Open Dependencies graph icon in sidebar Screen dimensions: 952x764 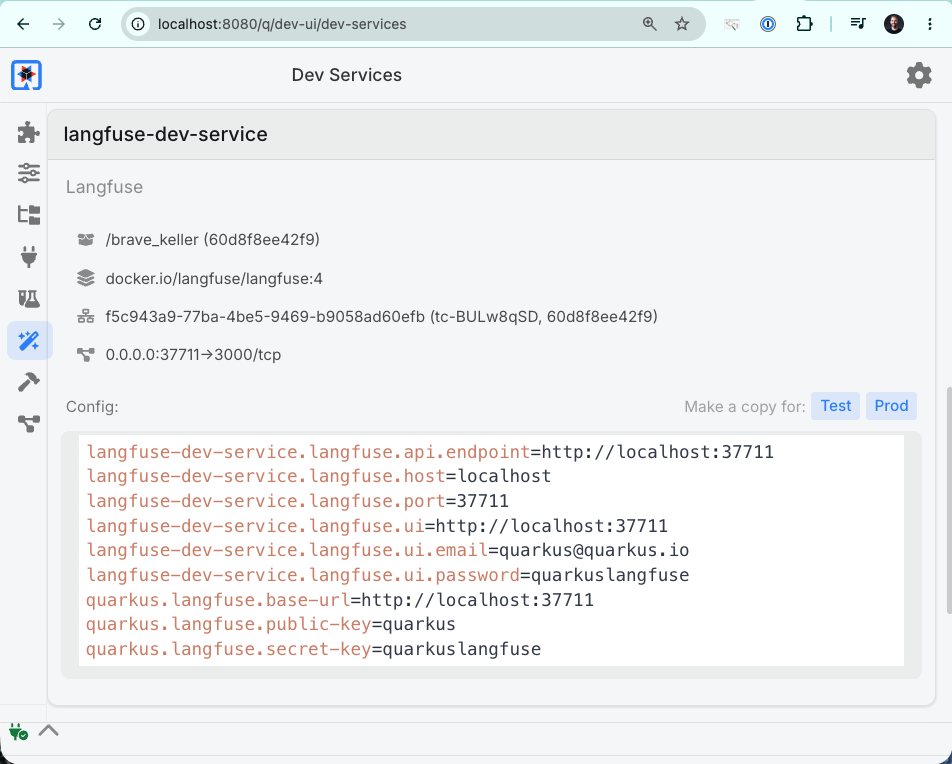pyautogui.click(x=29, y=423)
